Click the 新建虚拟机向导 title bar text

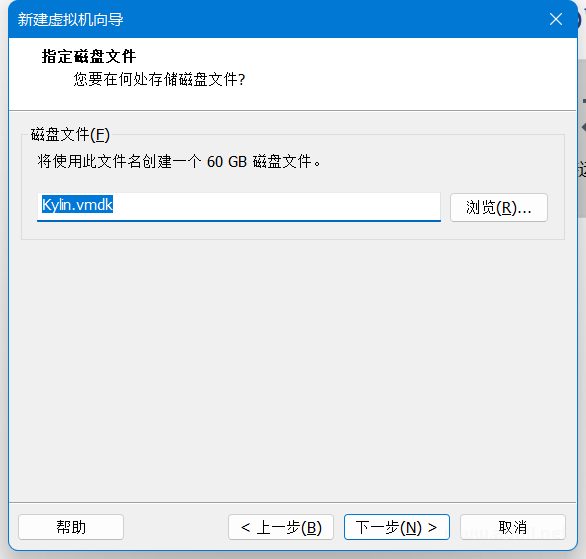71,19
